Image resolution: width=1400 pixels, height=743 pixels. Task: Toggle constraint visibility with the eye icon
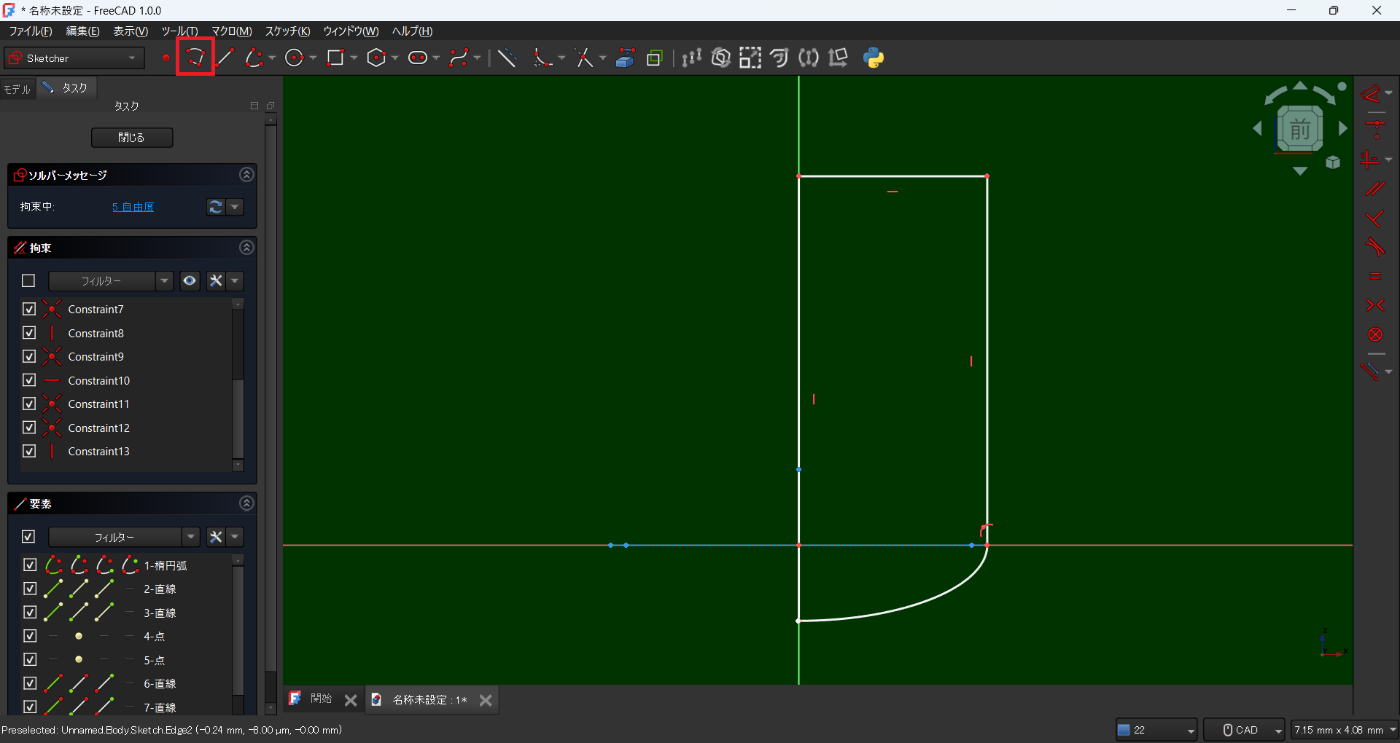[190, 281]
